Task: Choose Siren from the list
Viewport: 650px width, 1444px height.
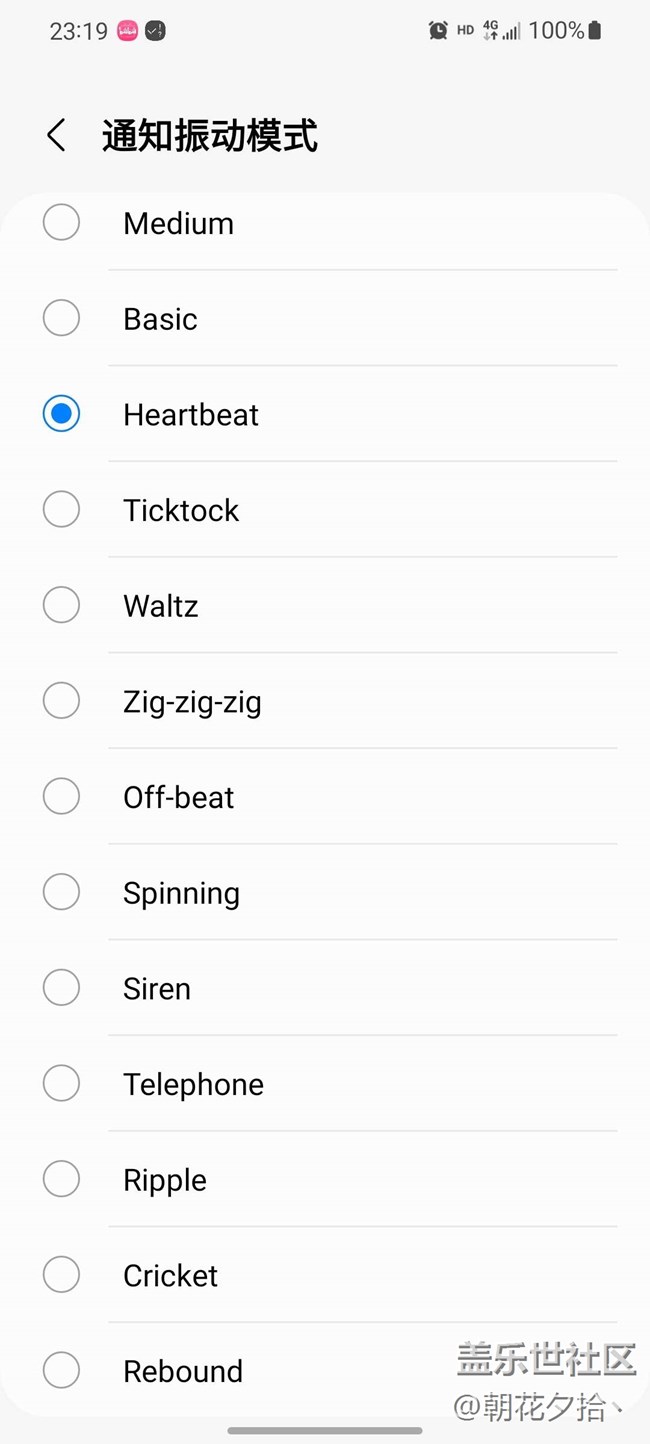Action: pyautogui.click(x=325, y=989)
